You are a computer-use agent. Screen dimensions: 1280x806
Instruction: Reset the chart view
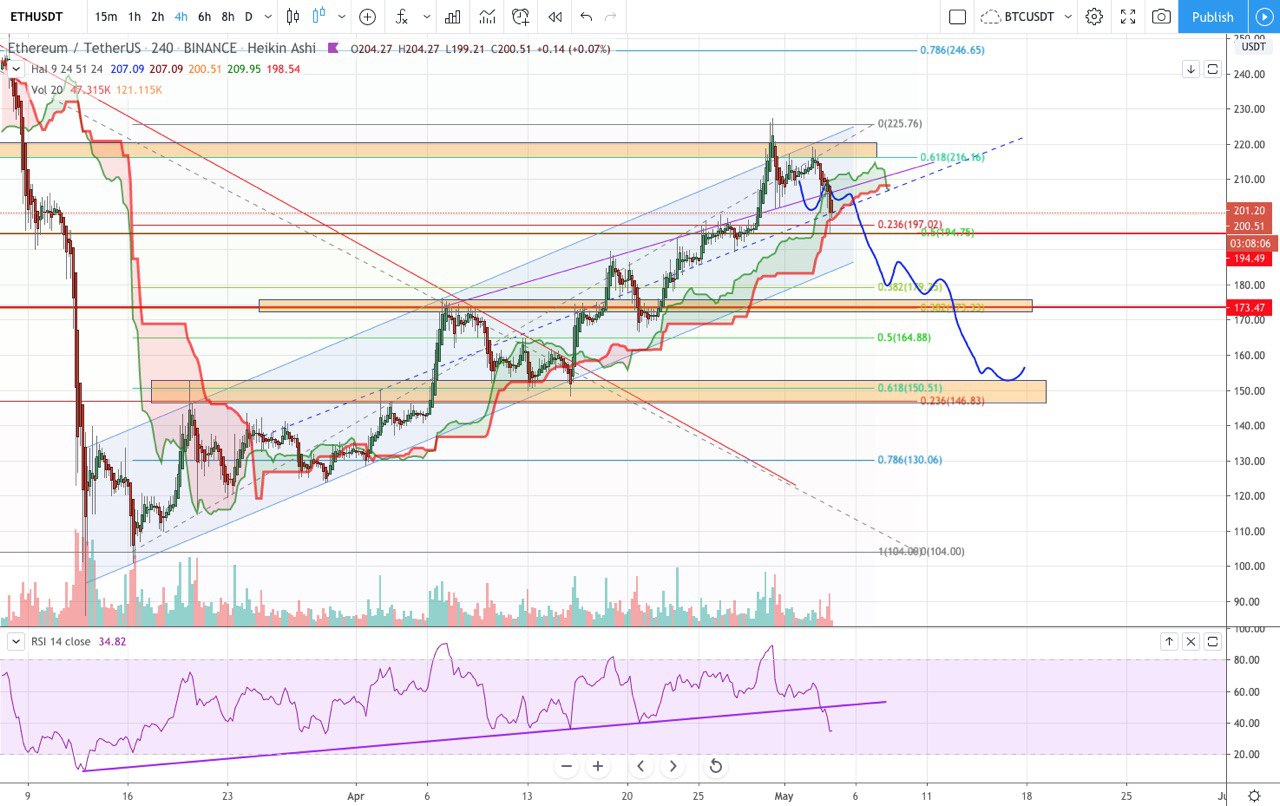pyautogui.click(x=716, y=767)
